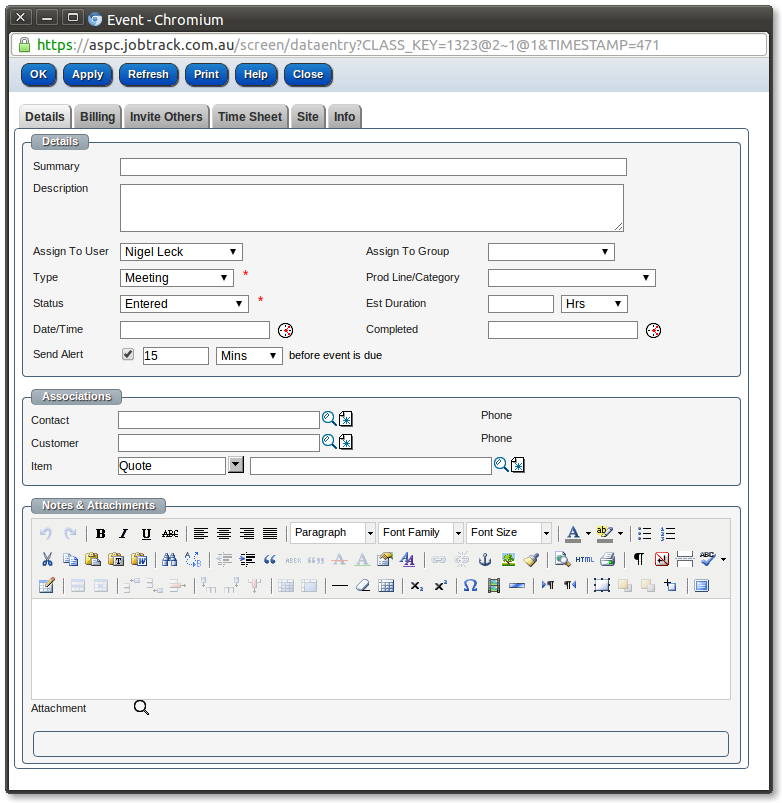Open the Assign To User dropdown

[181, 252]
